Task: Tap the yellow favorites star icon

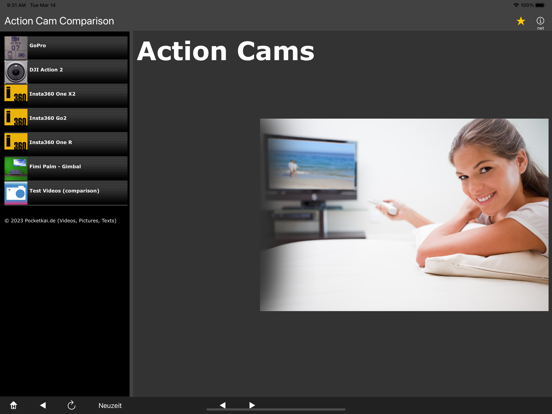Action: [521, 21]
